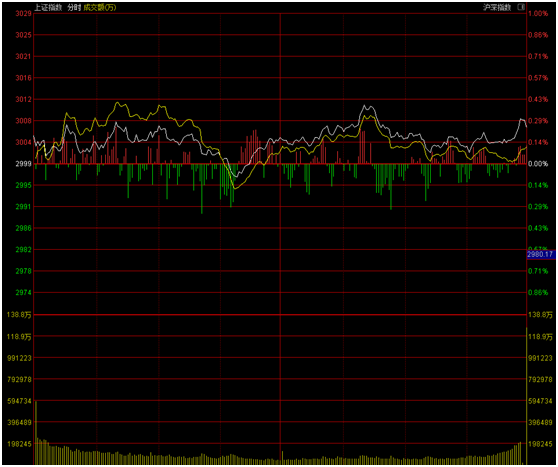558x467 pixels.
Task: Click the 3012 price axis label
Action: 23,99
